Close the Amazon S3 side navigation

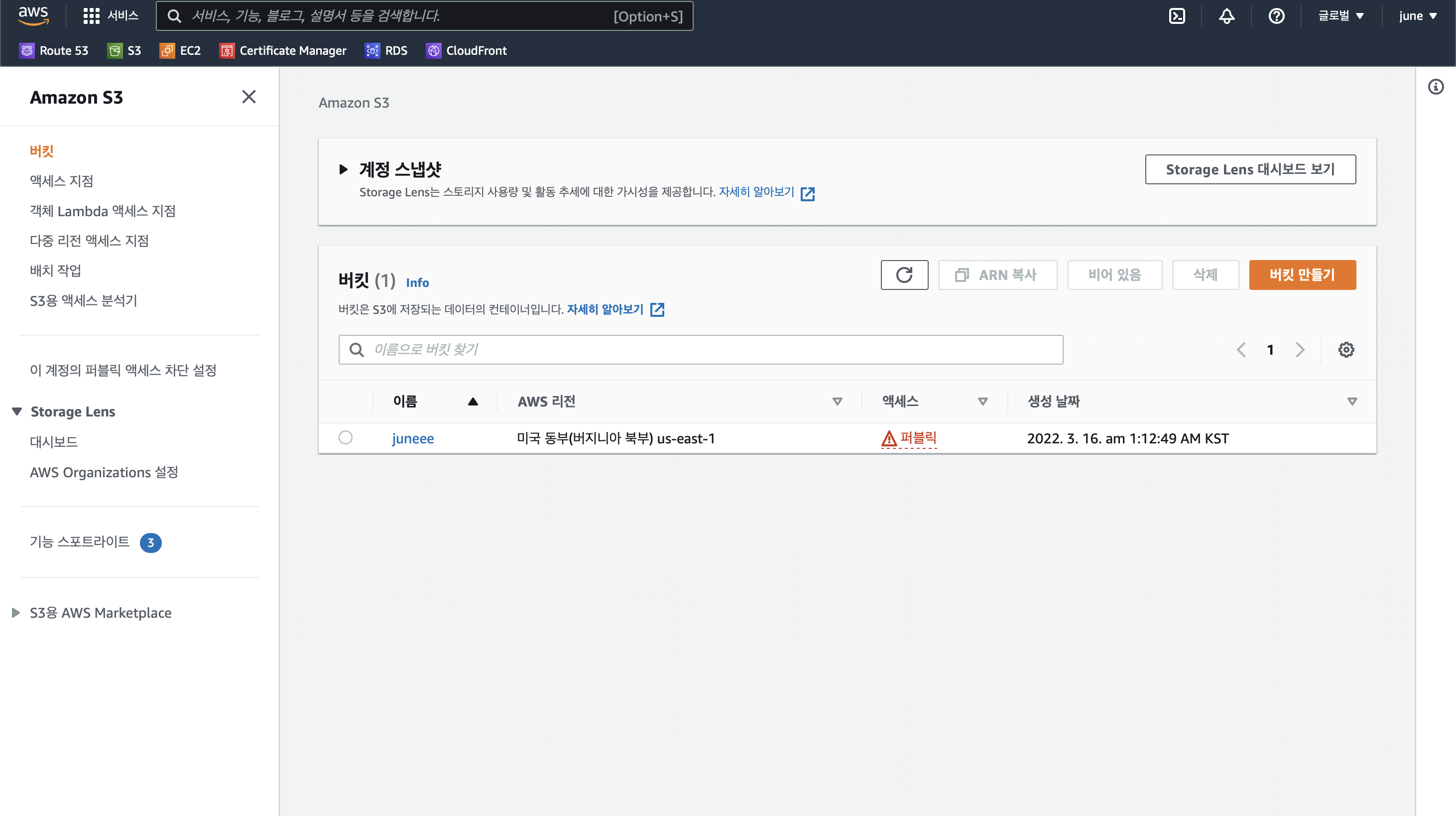tap(248, 97)
